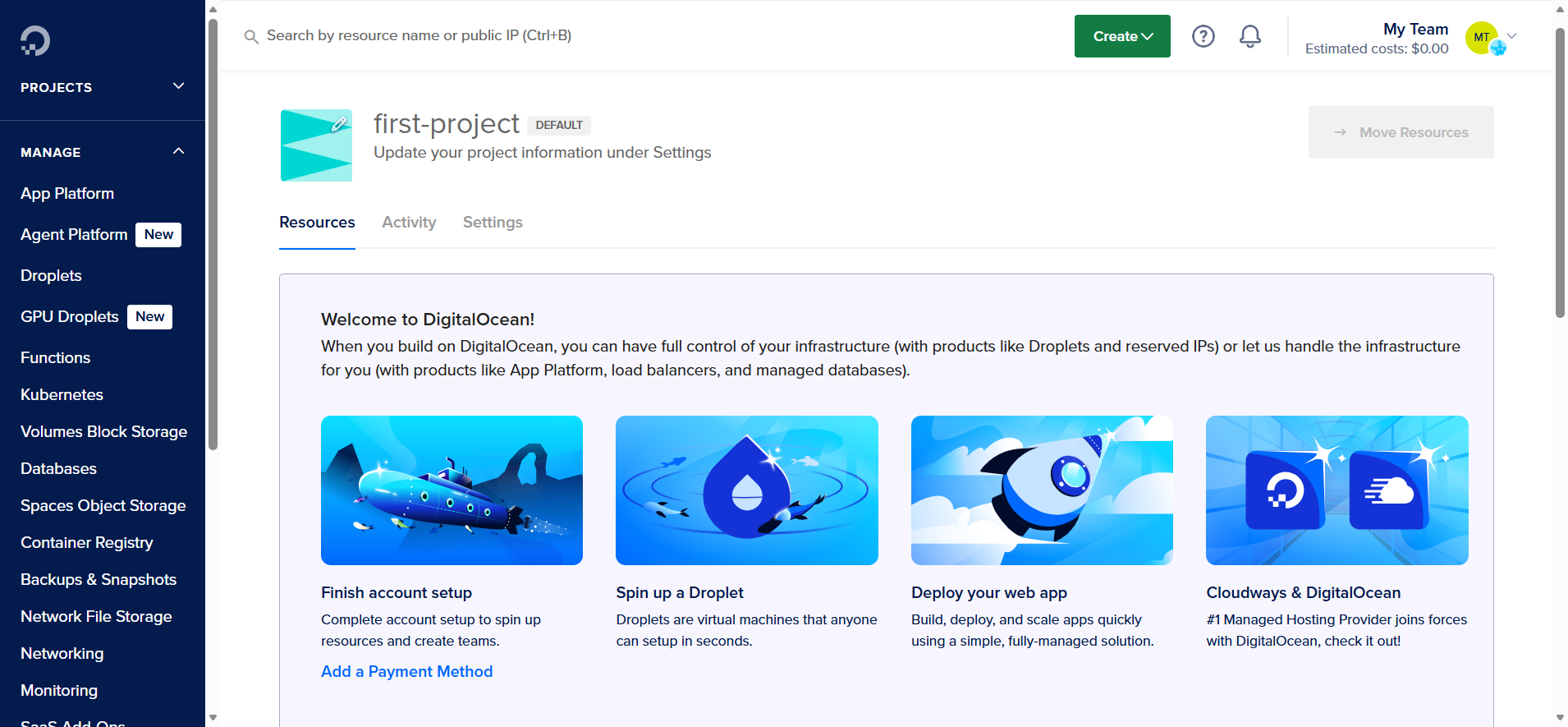The image size is (1568, 727).
Task: Go to Droplets in sidebar
Action: click(x=51, y=275)
